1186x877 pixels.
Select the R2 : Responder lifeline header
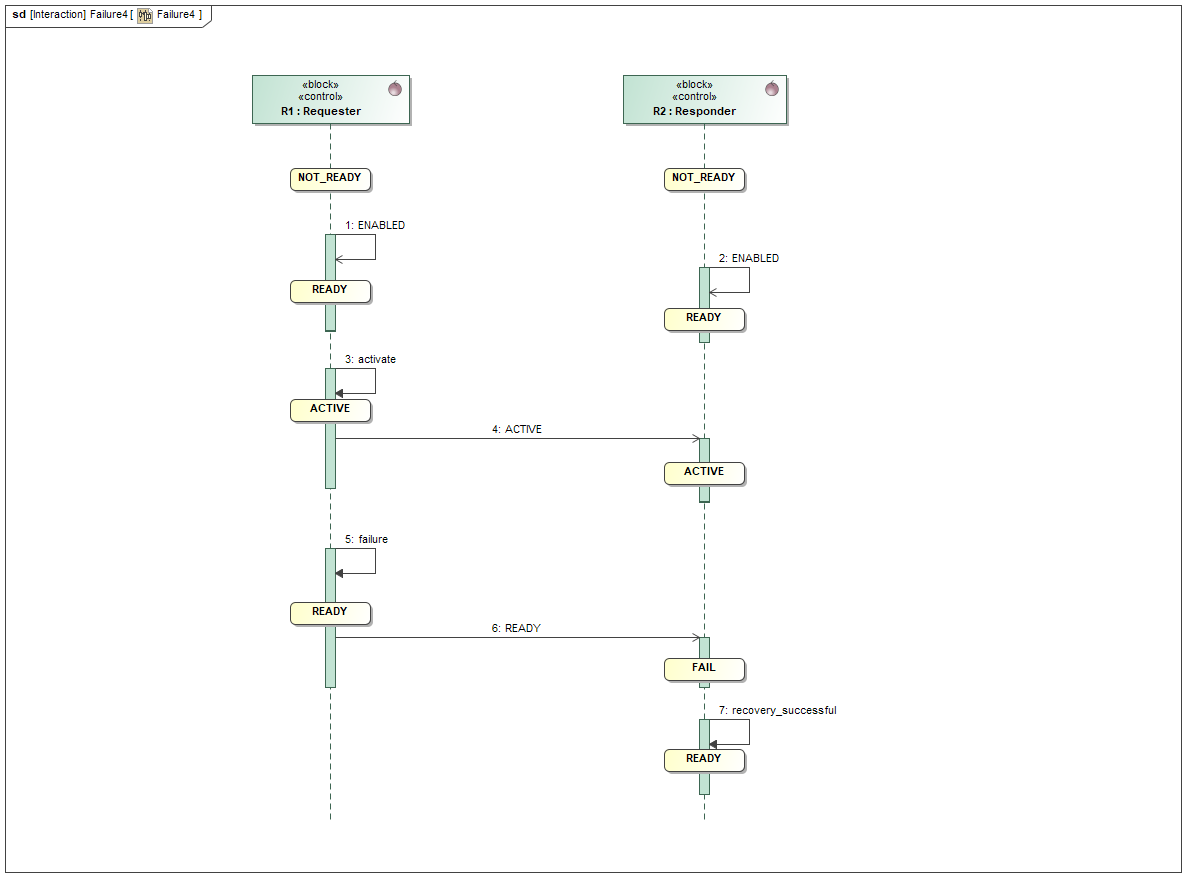704,100
